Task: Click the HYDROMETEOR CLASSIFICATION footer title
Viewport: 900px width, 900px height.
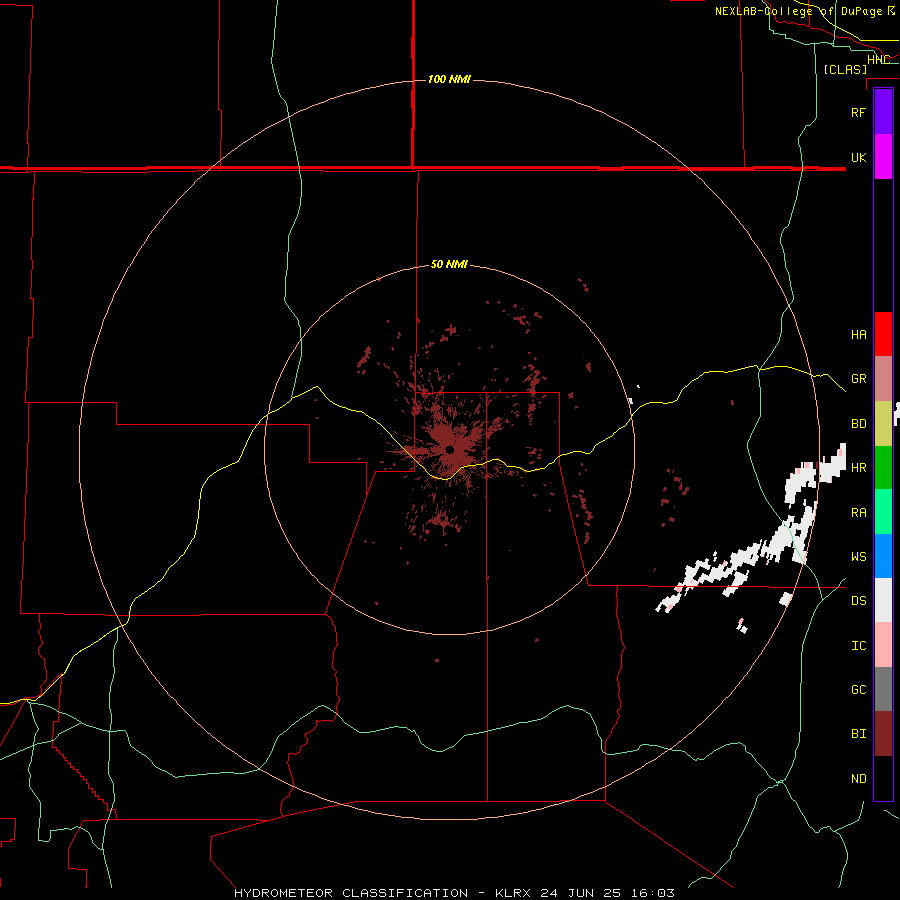Action: [351, 893]
